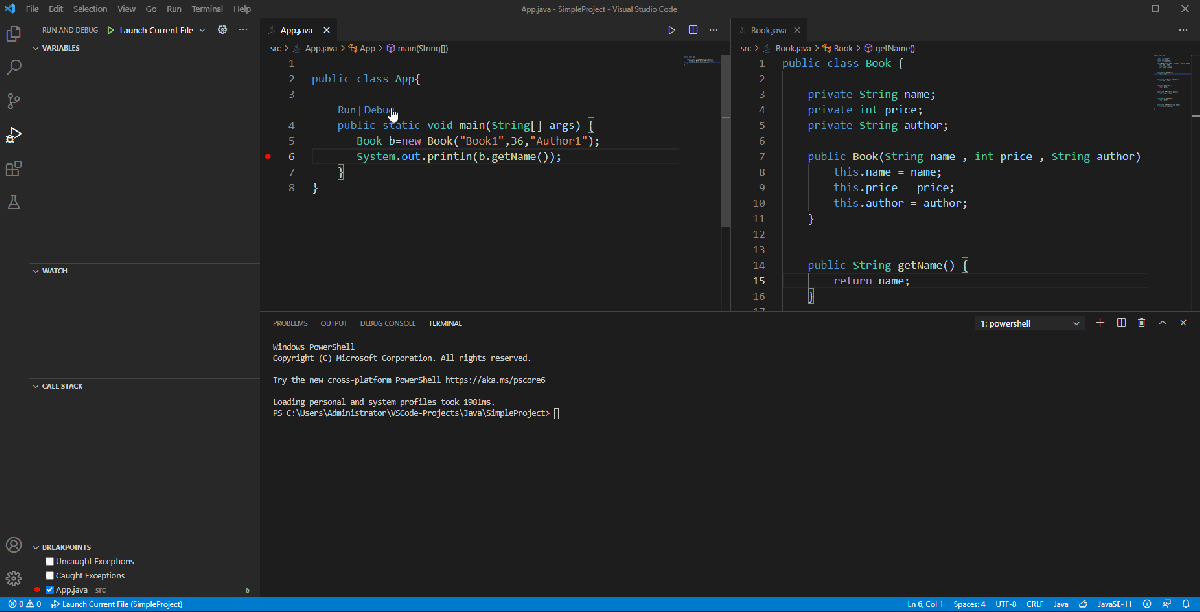The image size is (1200, 612).
Task: Split the App.java editor to the right
Action: tap(692, 30)
